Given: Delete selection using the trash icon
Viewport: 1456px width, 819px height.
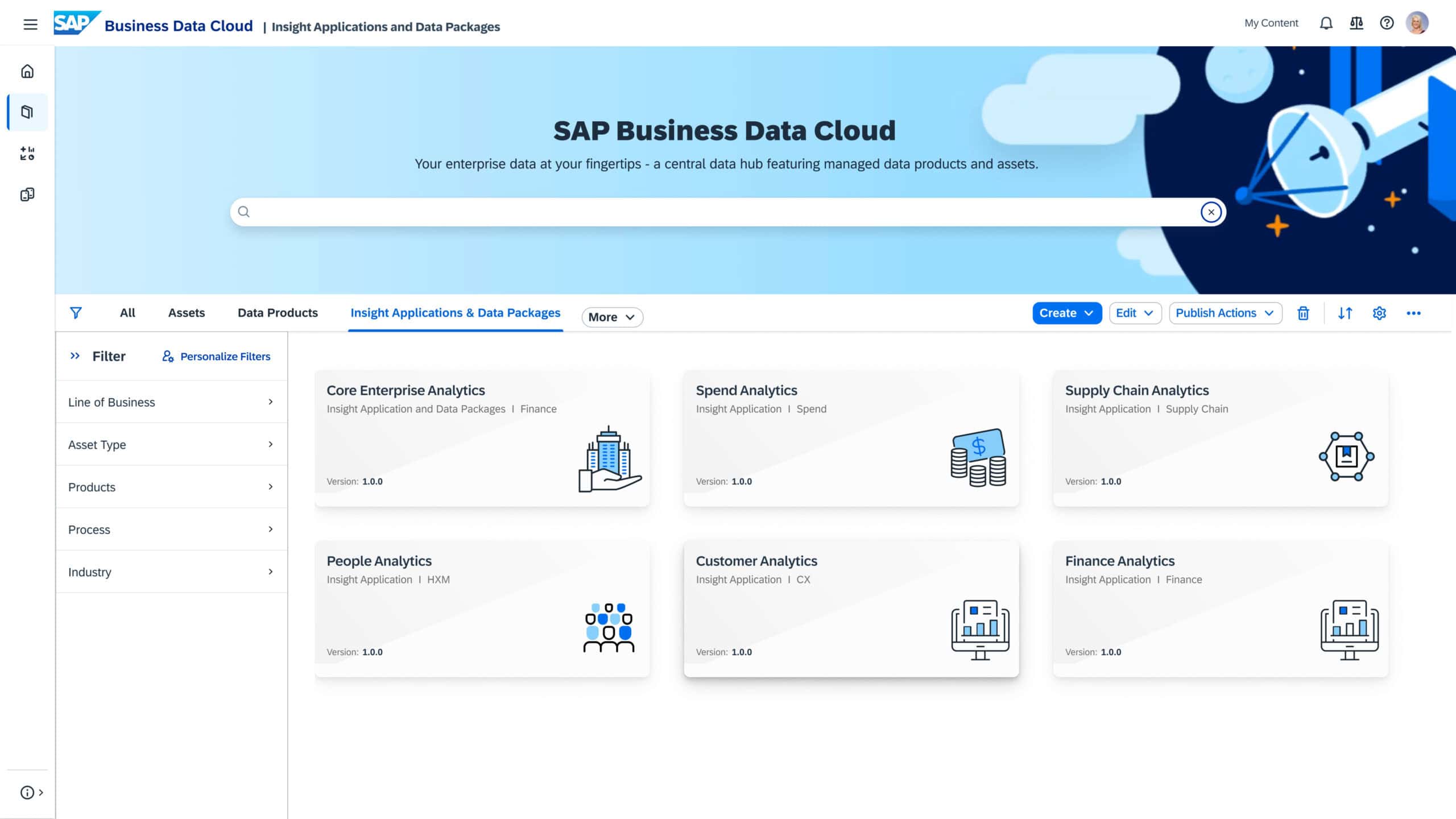Looking at the screenshot, I should coord(1304,313).
